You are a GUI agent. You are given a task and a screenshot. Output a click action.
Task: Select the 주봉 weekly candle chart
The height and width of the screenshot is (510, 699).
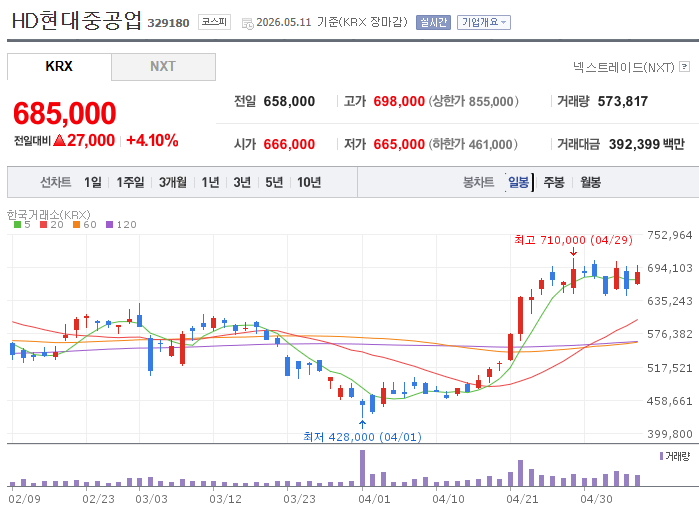point(554,182)
